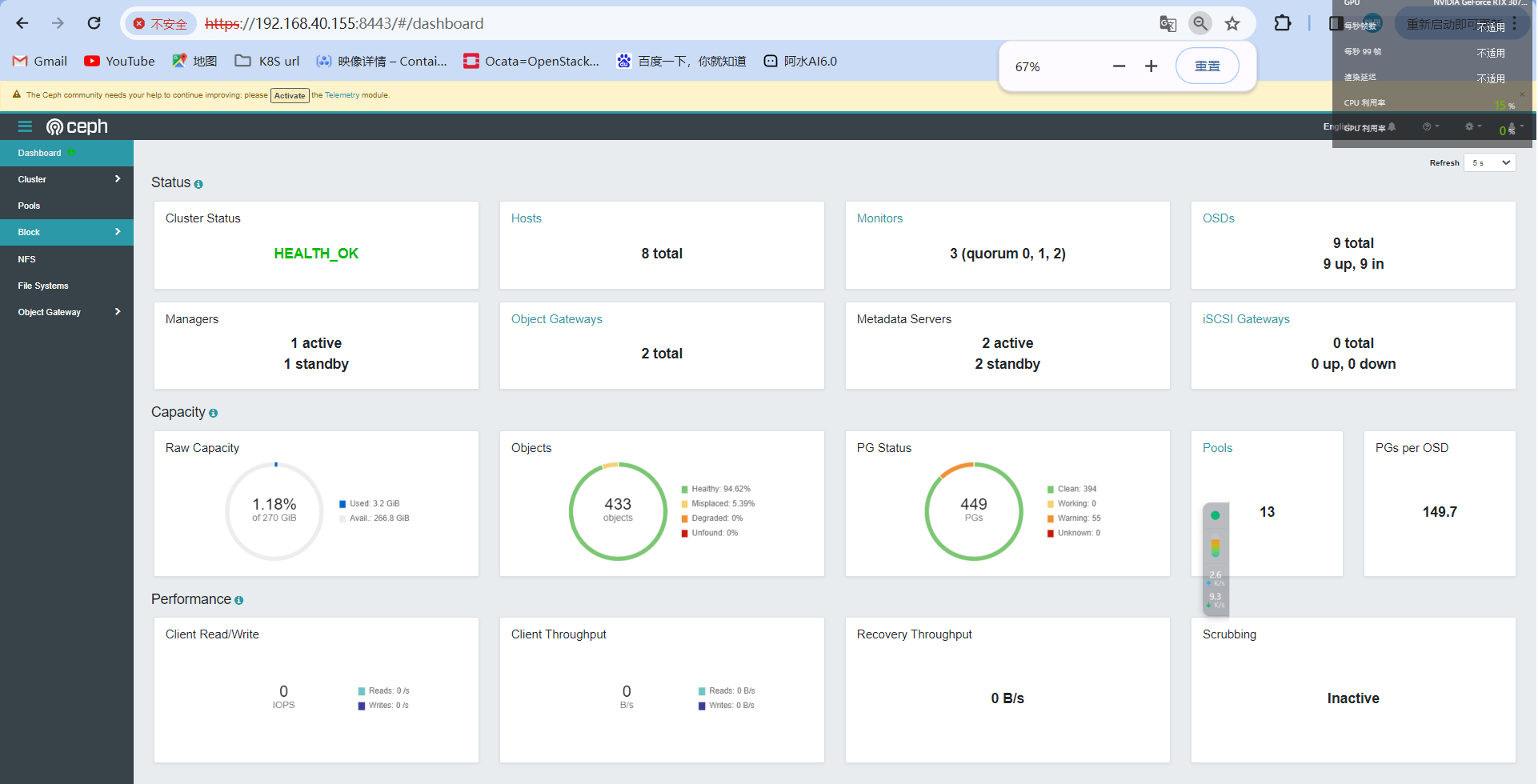
Task: Open the Ocata=OpenStack bookmark
Action: pyautogui.click(x=531, y=61)
